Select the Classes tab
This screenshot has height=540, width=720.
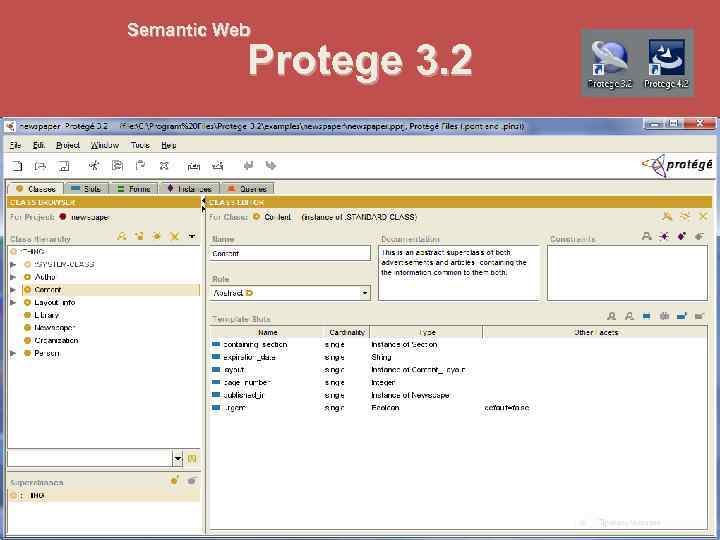point(35,189)
